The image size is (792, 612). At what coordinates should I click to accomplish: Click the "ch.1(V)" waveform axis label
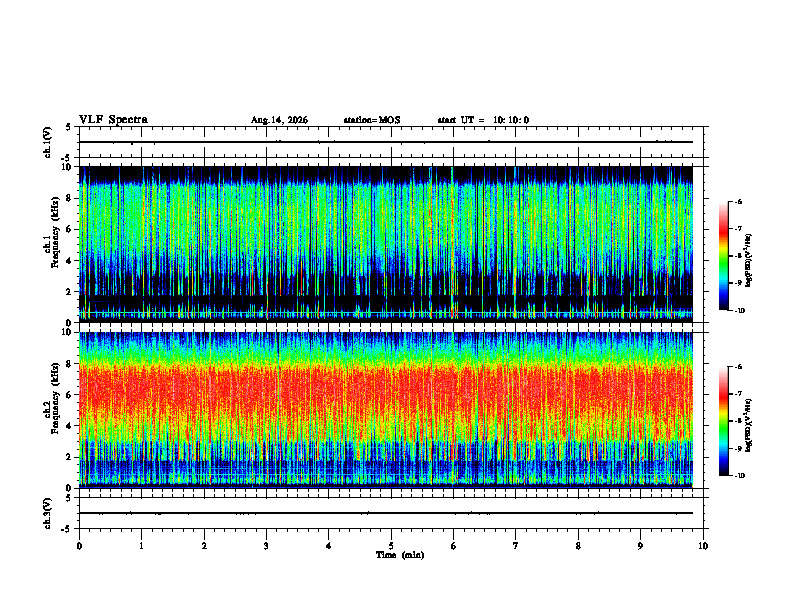click(48, 142)
